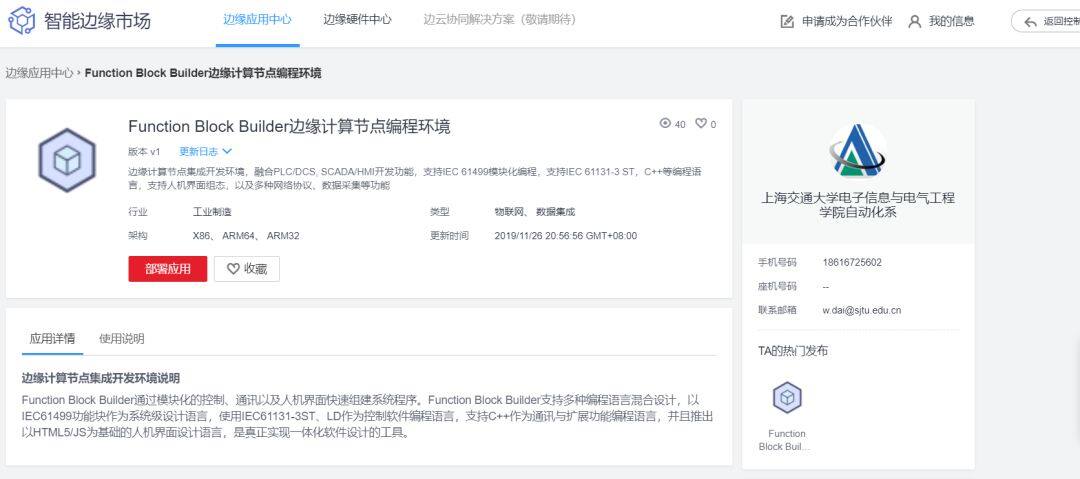Screen dimensions: 1080x479
Task: Click the 智能边缘市场 logo icon
Action: click(21, 21)
